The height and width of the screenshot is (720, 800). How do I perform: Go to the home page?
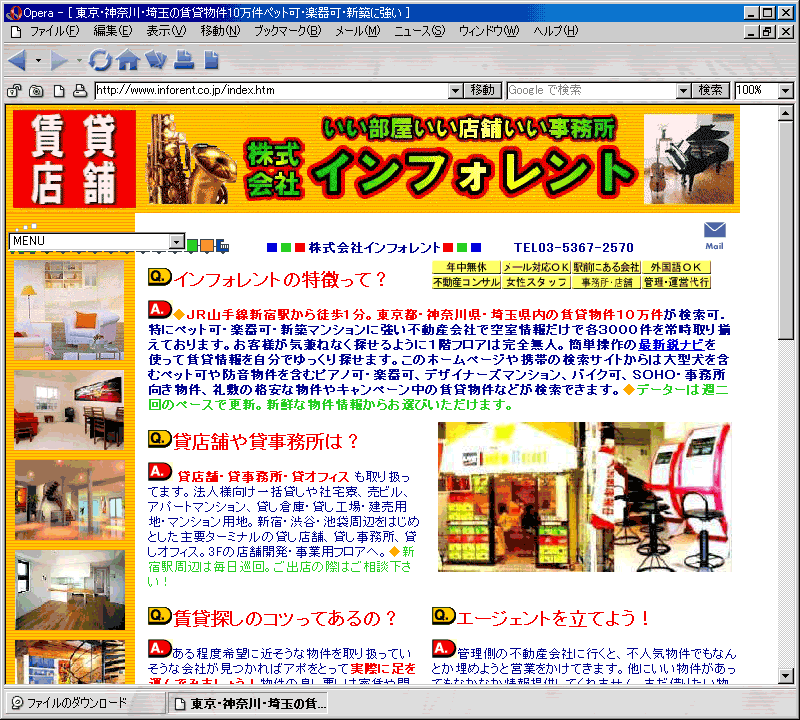pyautogui.click(x=128, y=60)
